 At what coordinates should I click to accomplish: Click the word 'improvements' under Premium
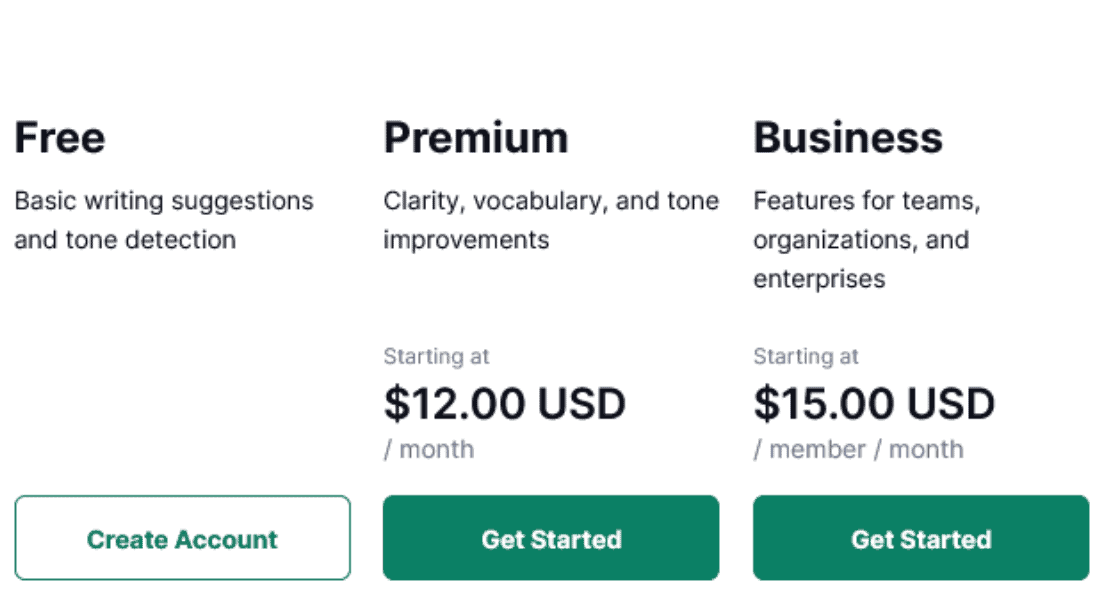(x=466, y=239)
